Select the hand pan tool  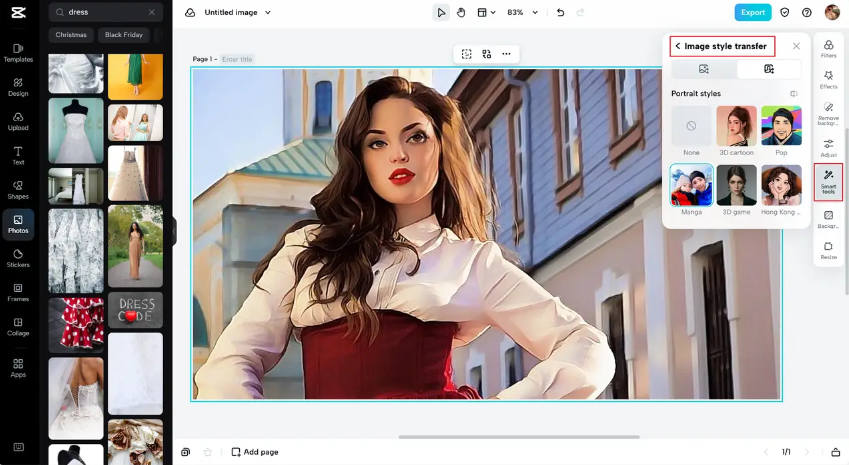click(x=461, y=12)
